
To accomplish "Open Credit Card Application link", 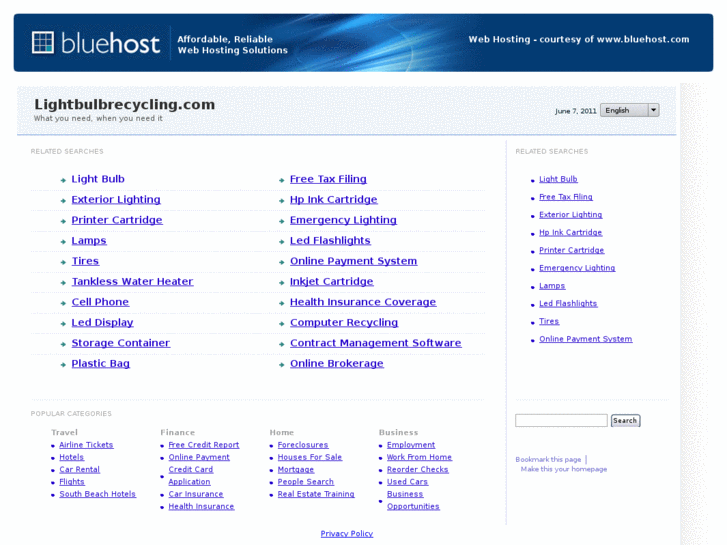I will [x=191, y=476].
